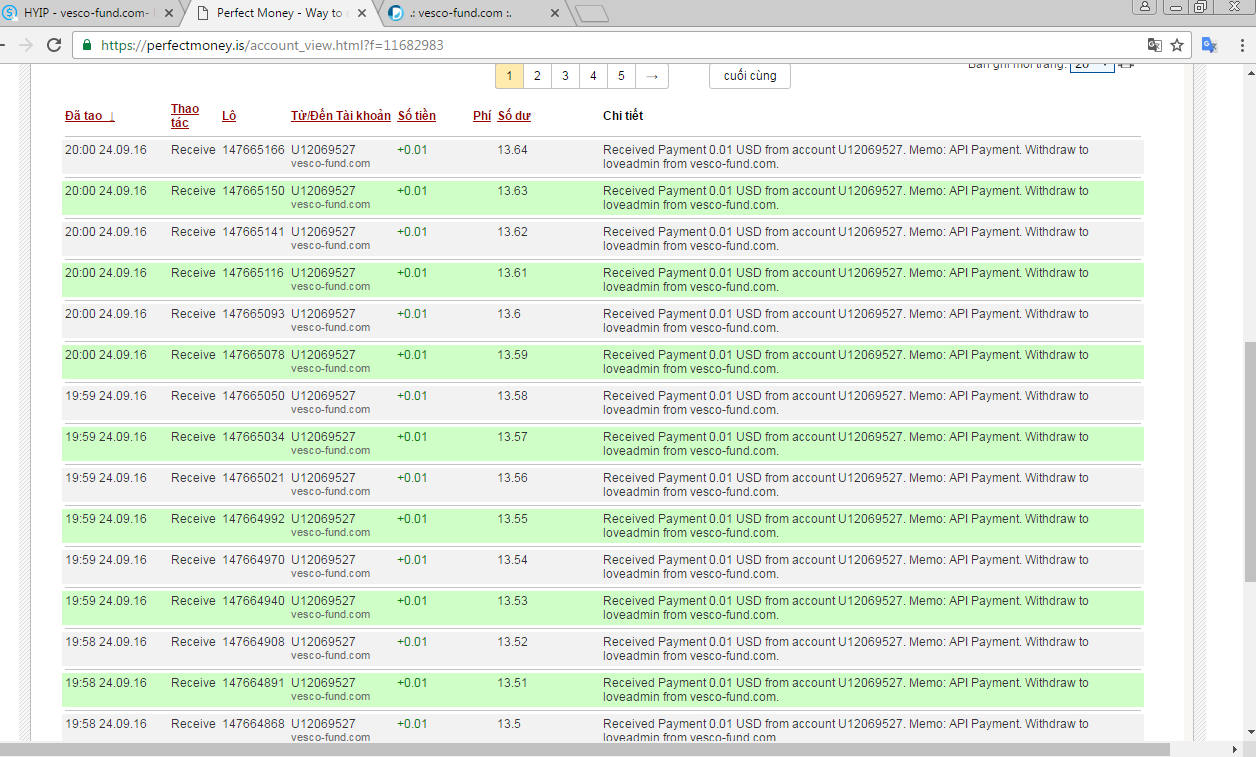This screenshot has width=1256, height=757.
Task: Click the secure lock icon in address bar
Action: 87,45
